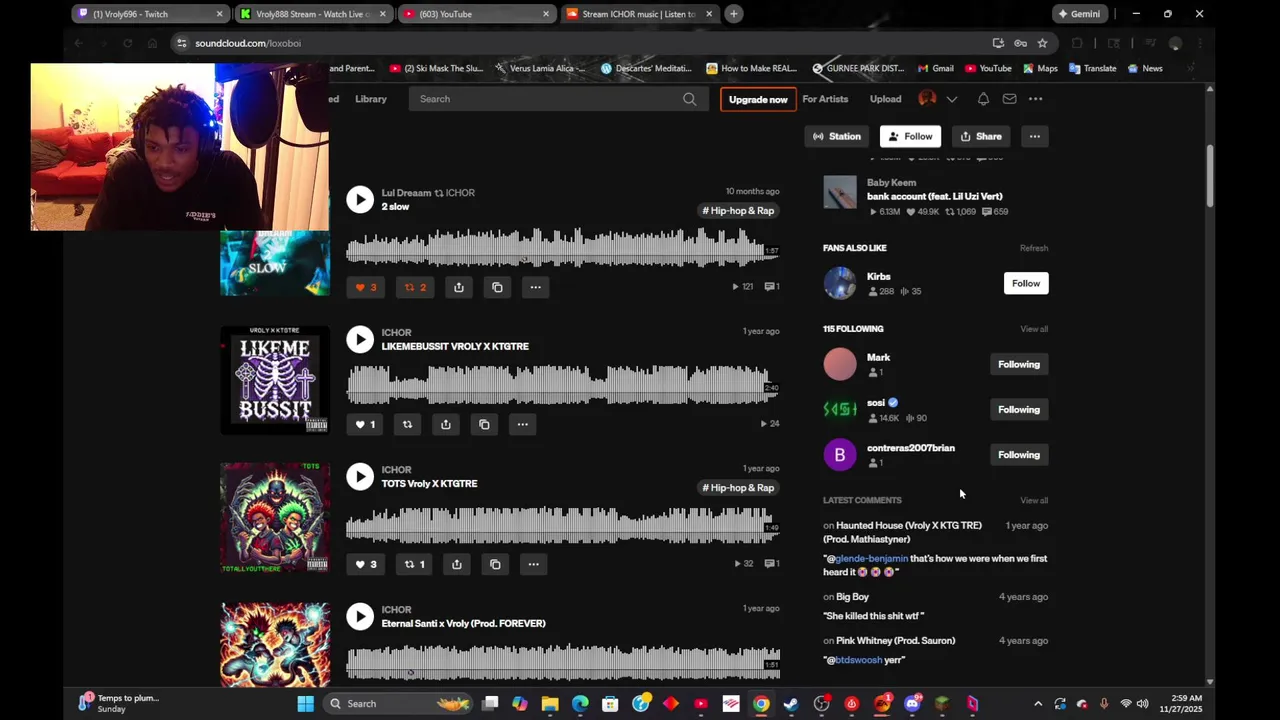Seek within '2 slow' waveform
This screenshot has width=1280, height=720.
(563, 247)
